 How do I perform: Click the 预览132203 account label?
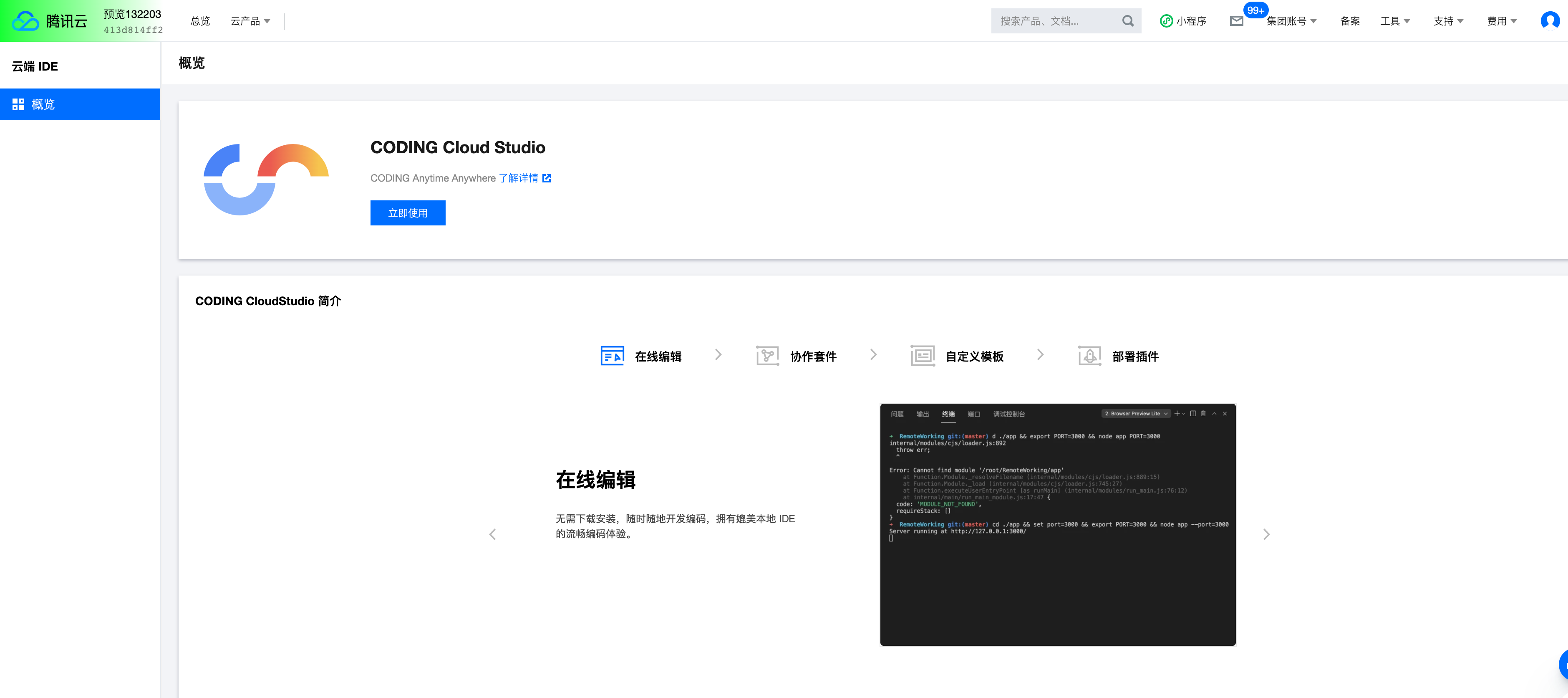click(133, 14)
